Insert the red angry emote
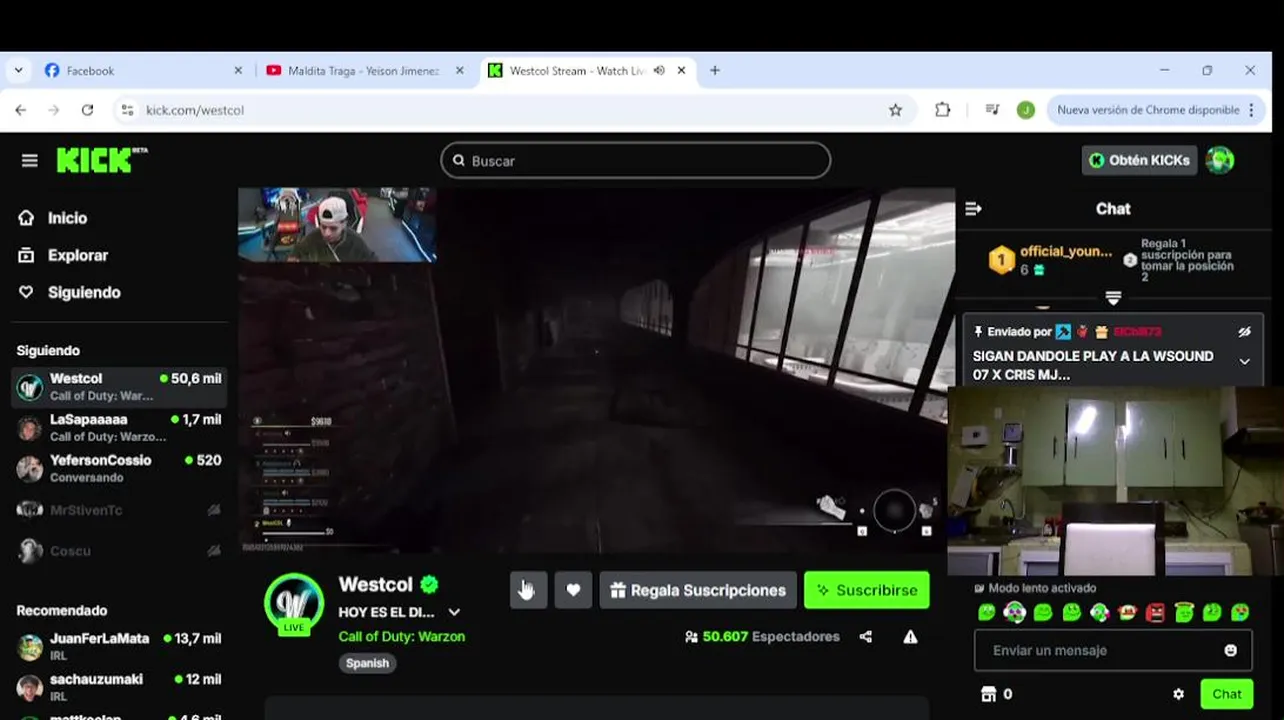This screenshot has height=720, width=1284. click(1155, 612)
